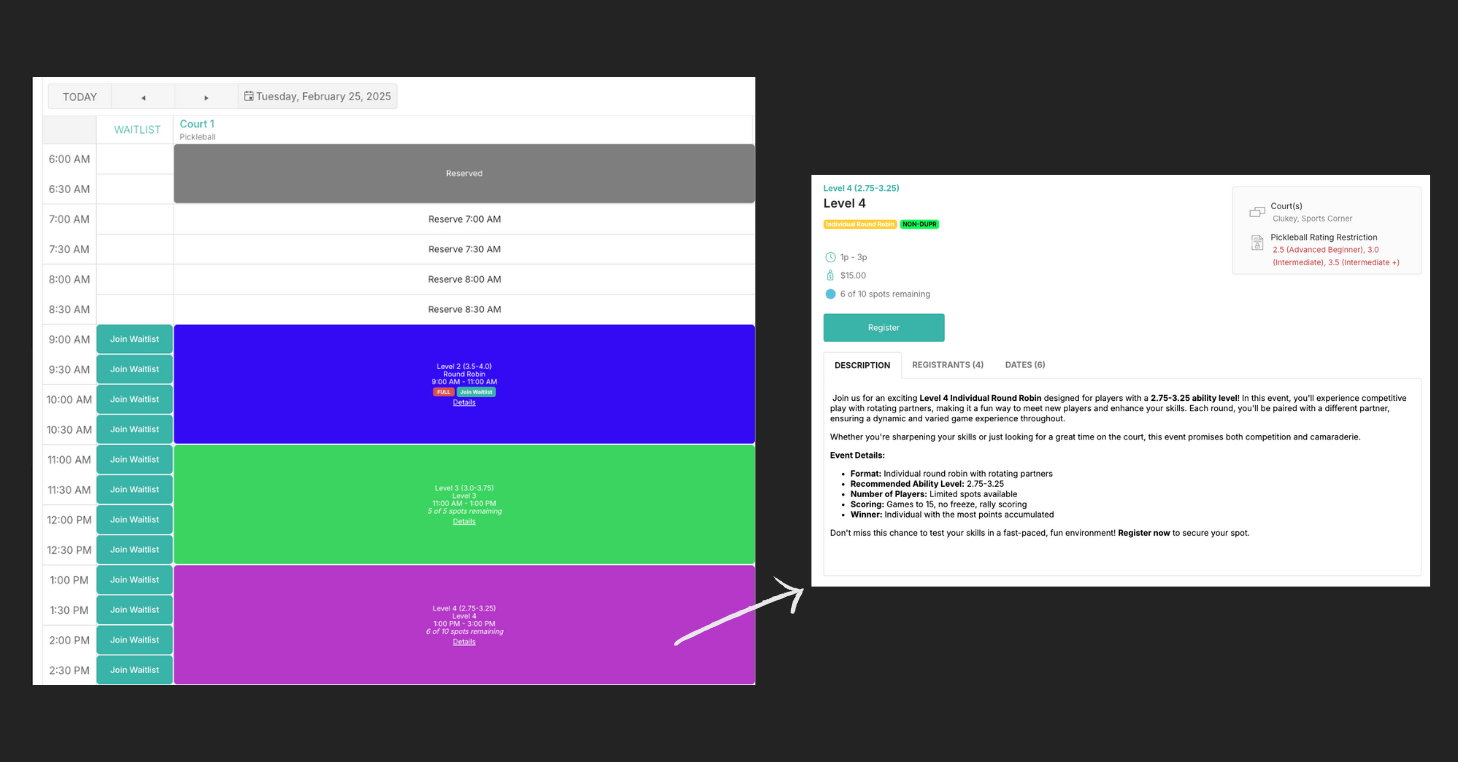The image size is (1458, 762).
Task: Click Join Waitlist badge inside Level 2 event
Action: (x=476, y=392)
